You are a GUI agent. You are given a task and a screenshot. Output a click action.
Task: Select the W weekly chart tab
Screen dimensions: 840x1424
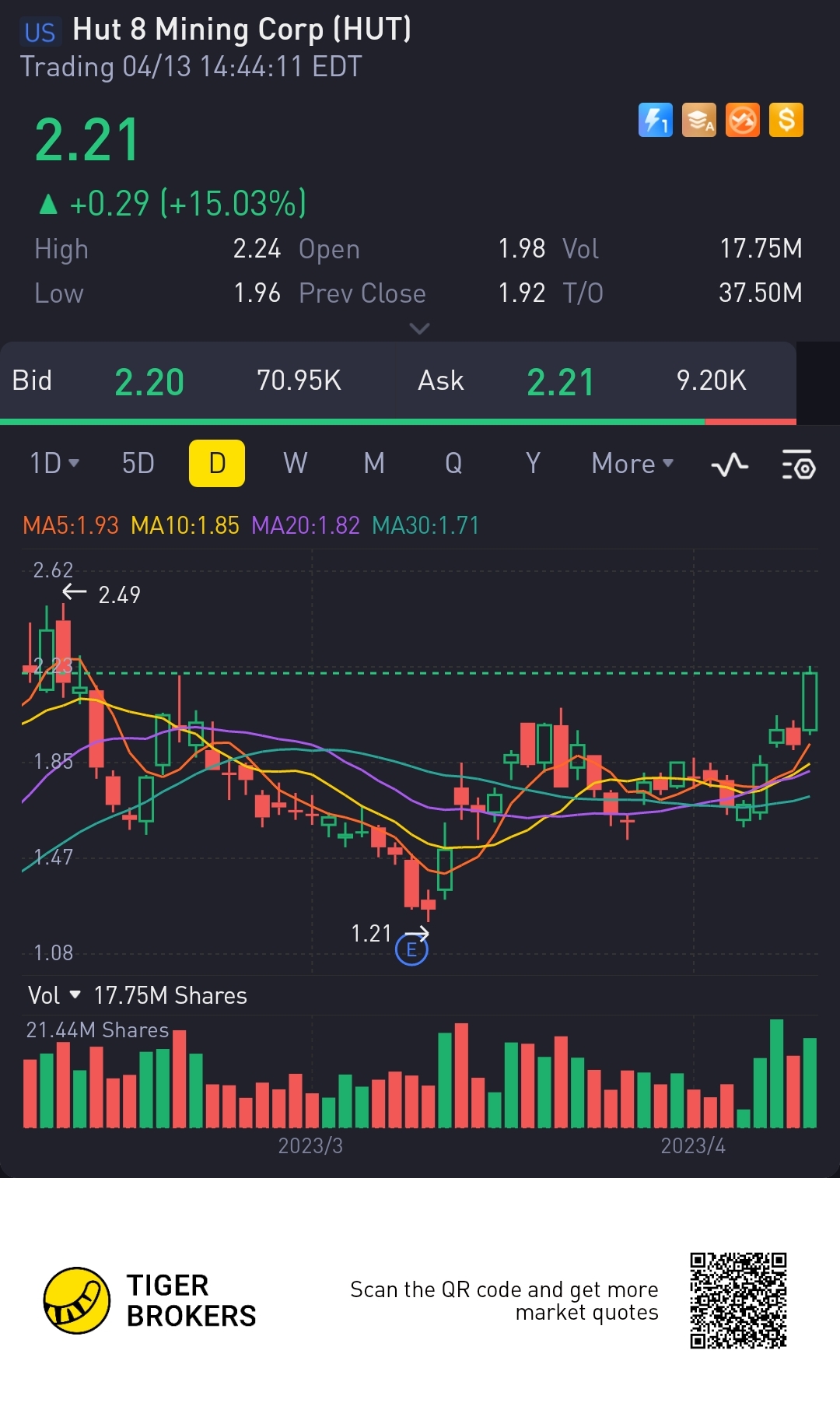coord(296,464)
